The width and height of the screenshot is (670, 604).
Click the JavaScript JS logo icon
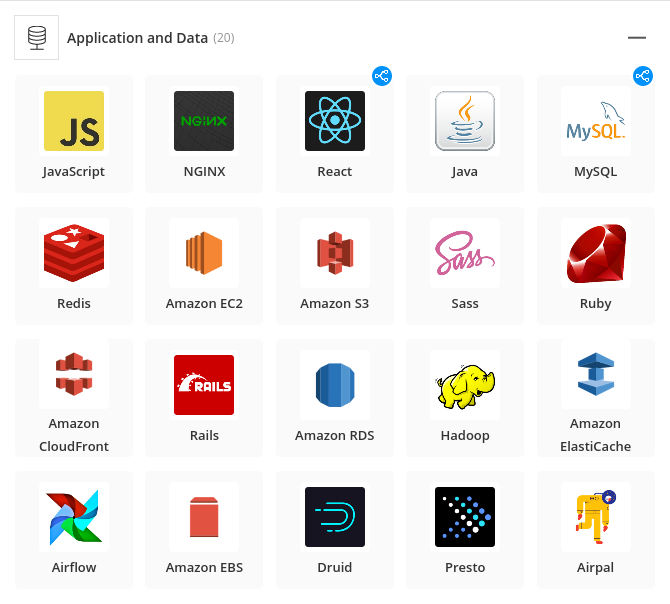74,121
